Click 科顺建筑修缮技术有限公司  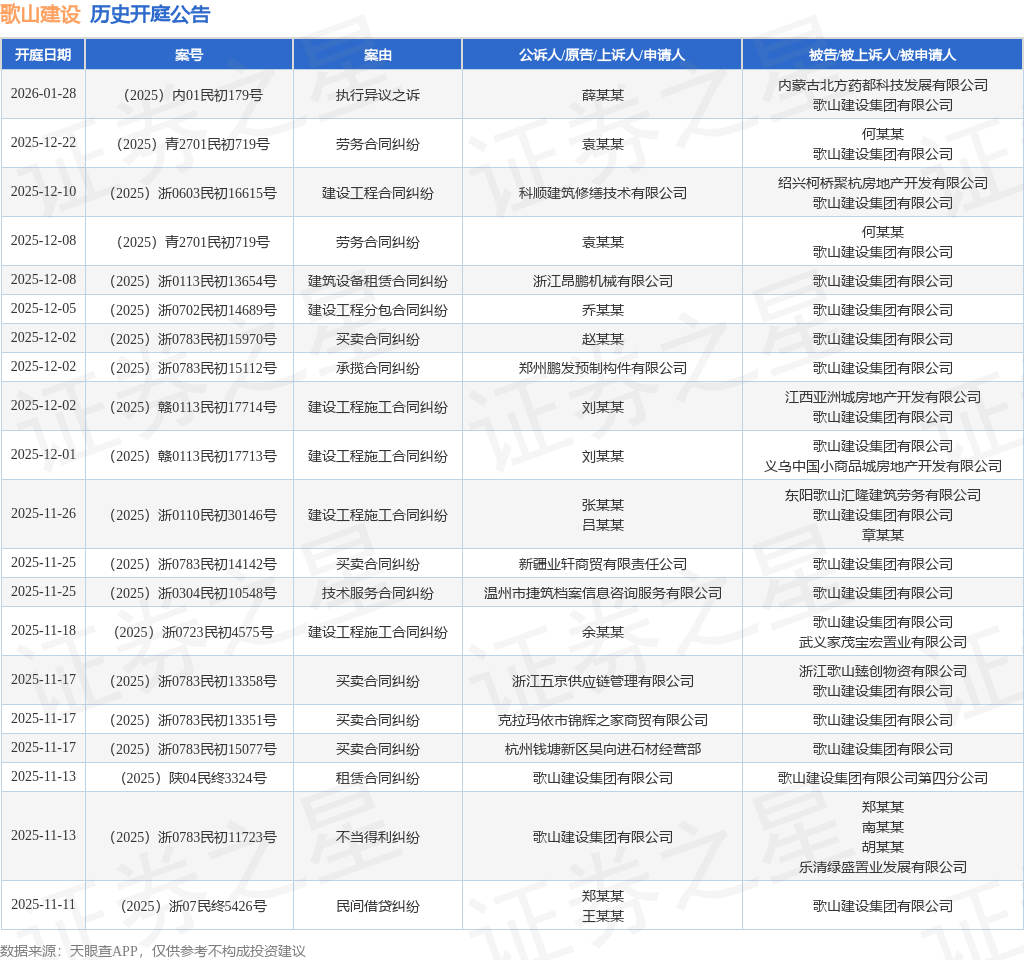(602, 193)
